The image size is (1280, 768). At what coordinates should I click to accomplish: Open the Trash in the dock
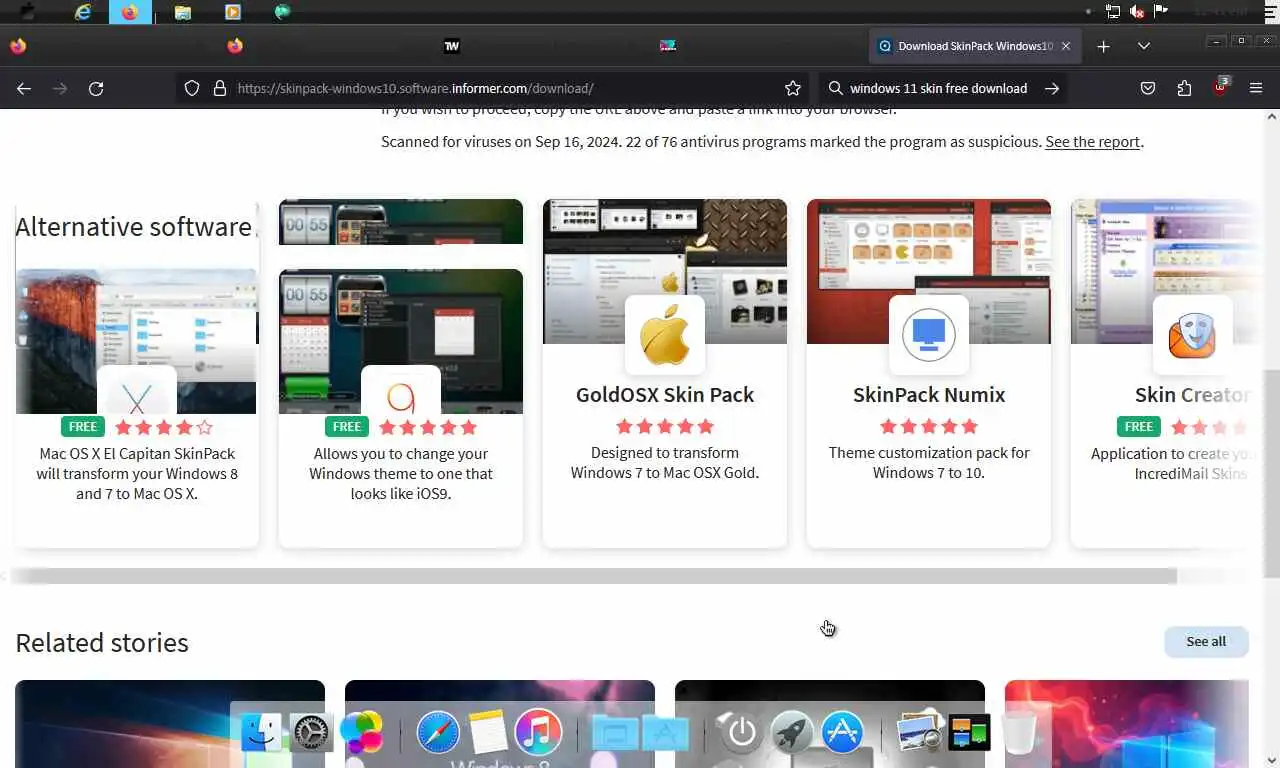click(1020, 733)
